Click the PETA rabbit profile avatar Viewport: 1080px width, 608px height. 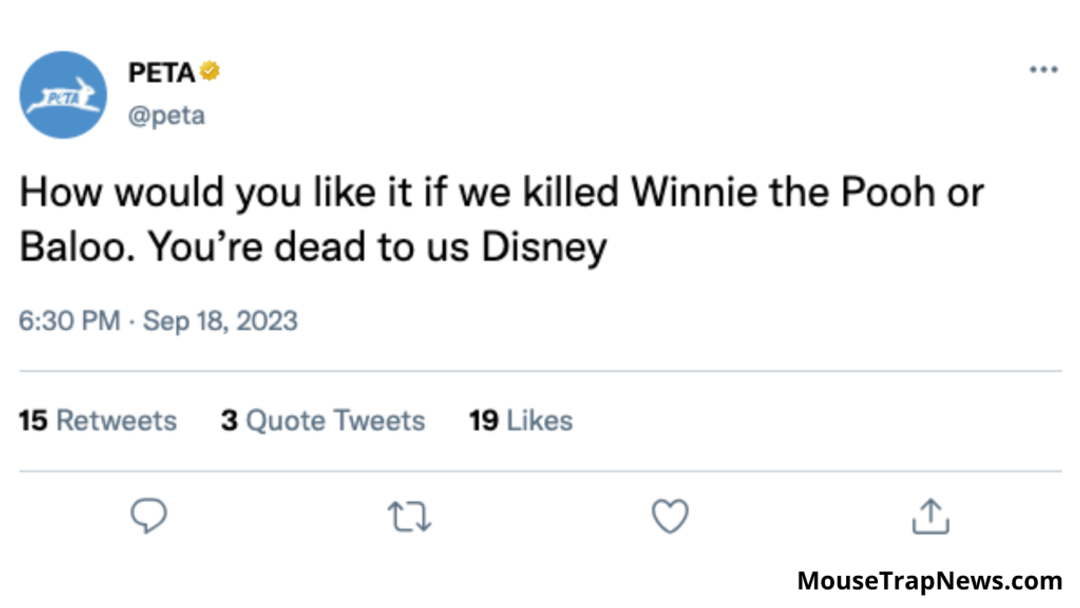(x=63, y=95)
